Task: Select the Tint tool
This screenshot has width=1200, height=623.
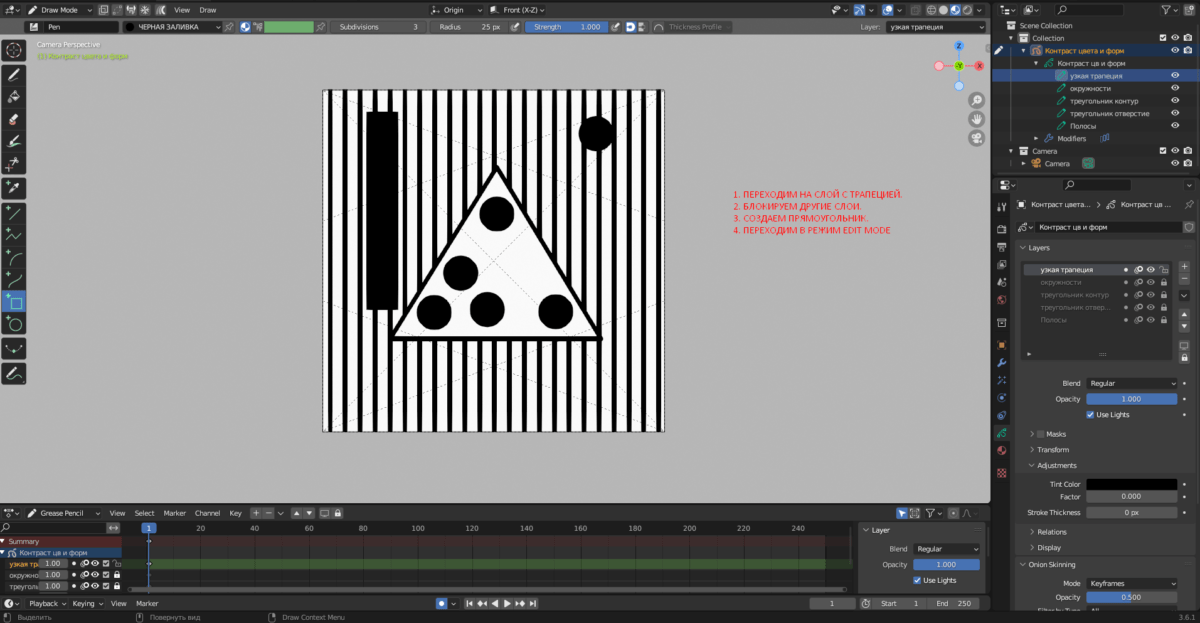Action: 14,142
